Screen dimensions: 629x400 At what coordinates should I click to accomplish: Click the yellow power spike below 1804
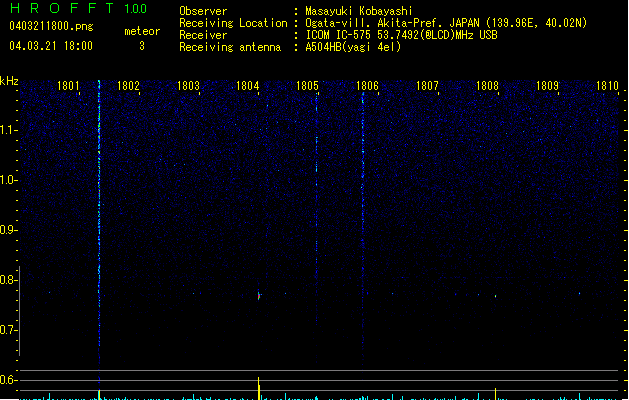click(x=259, y=388)
